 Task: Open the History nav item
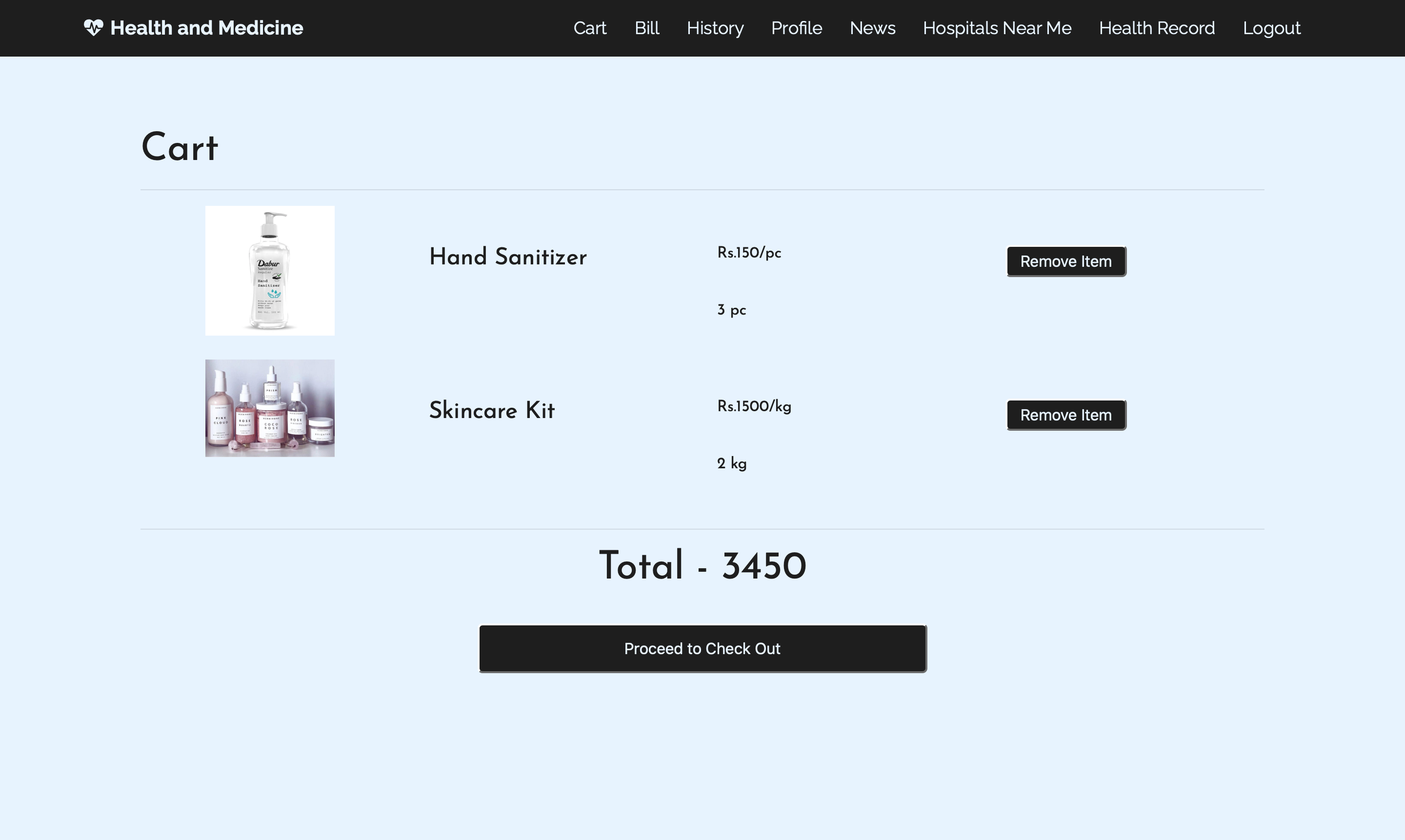(x=715, y=28)
